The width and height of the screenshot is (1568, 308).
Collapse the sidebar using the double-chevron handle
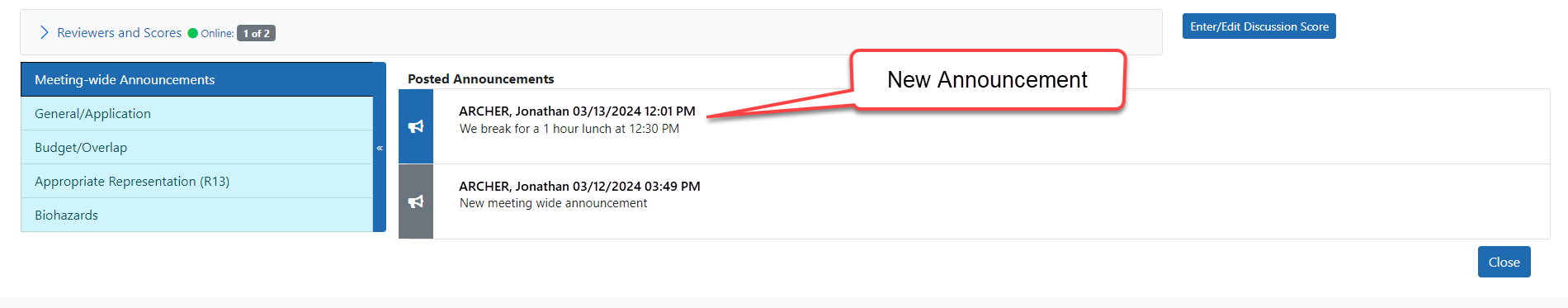pyautogui.click(x=380, y=148)
